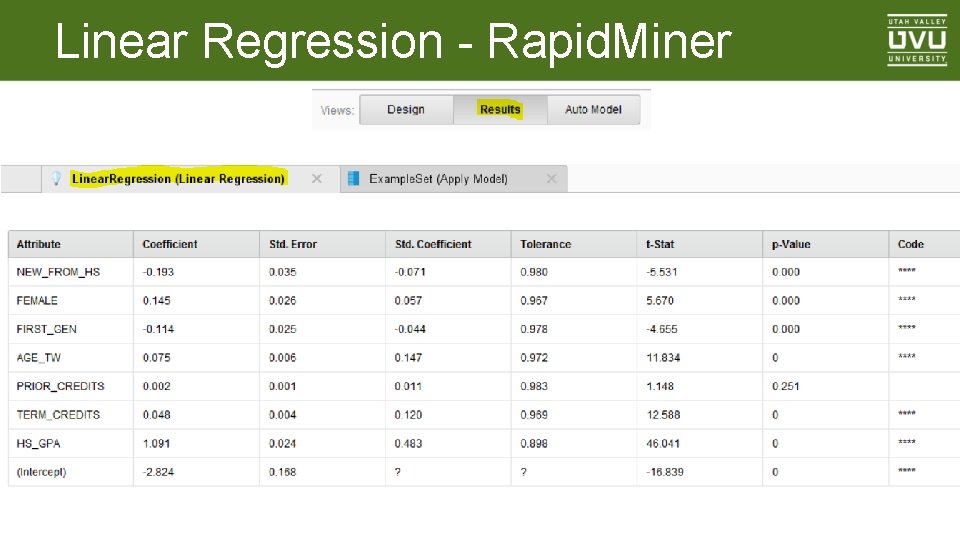Click std. coefficient value 0.147
The width and height of the screenshot is (960, 540).
pyautogui.click(x=408, y=358)
